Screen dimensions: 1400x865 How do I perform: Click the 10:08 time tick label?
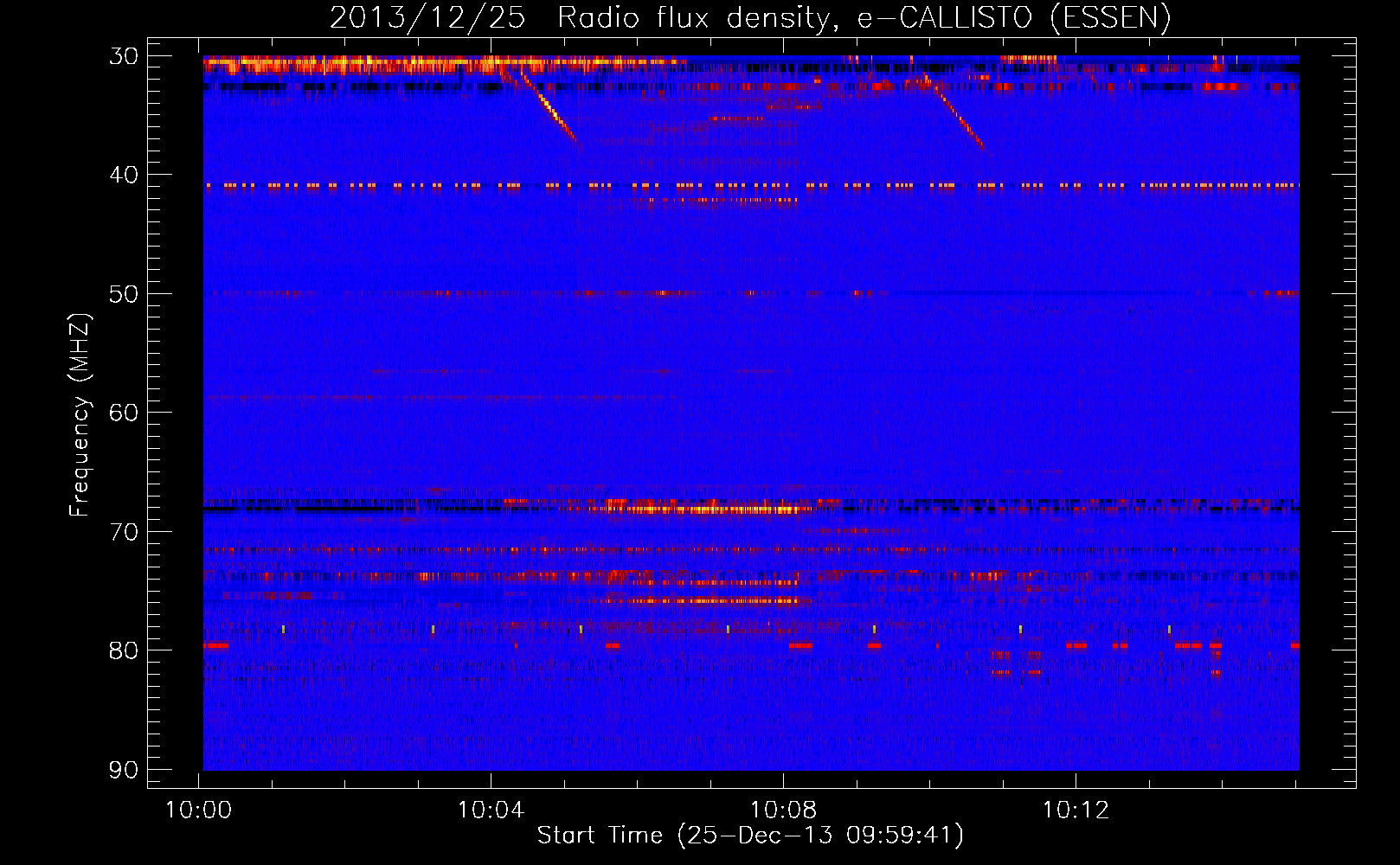(784, 811)
